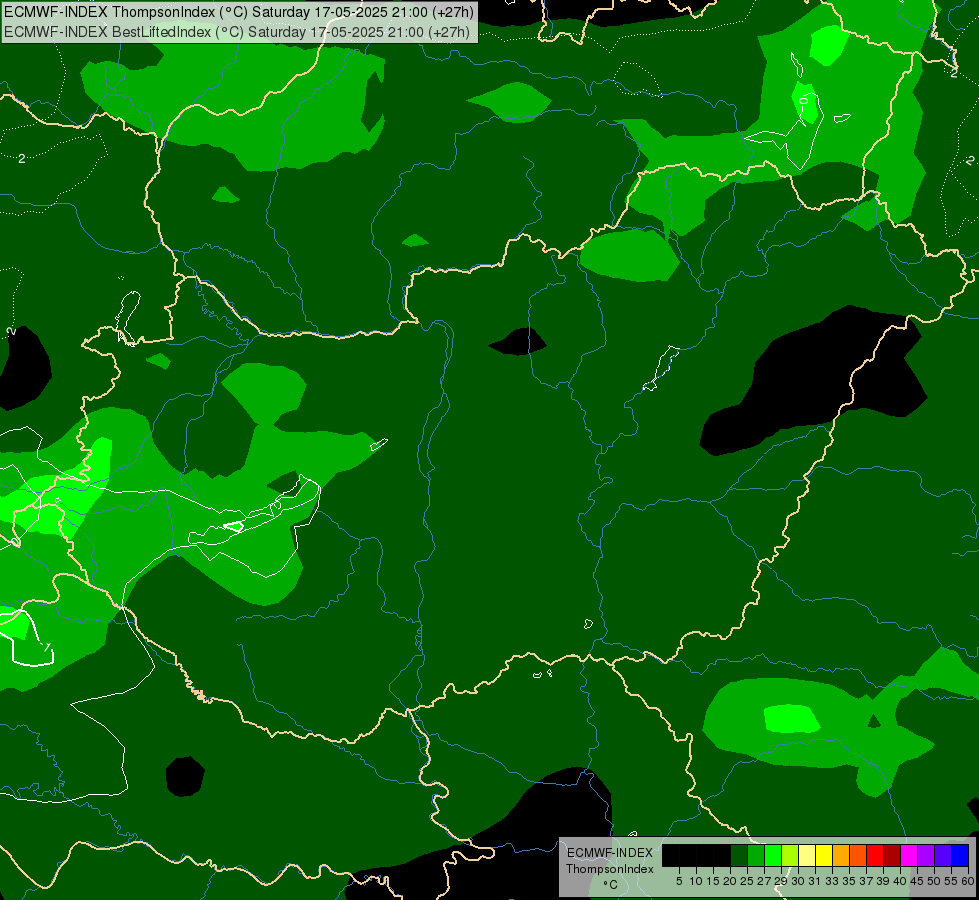
Task: Pick the yellow-green 29–30 legend swatch
Action: click(790, 855)
